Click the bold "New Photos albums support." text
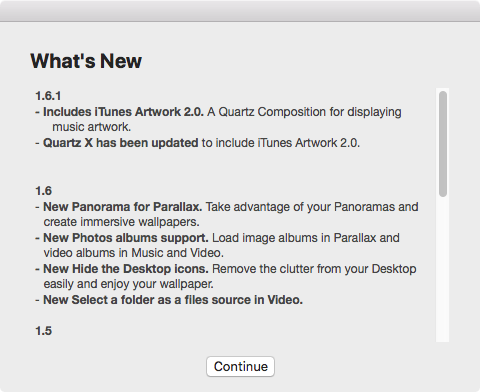The width and height of the screenshot is (480, 392). pos(126,238)
